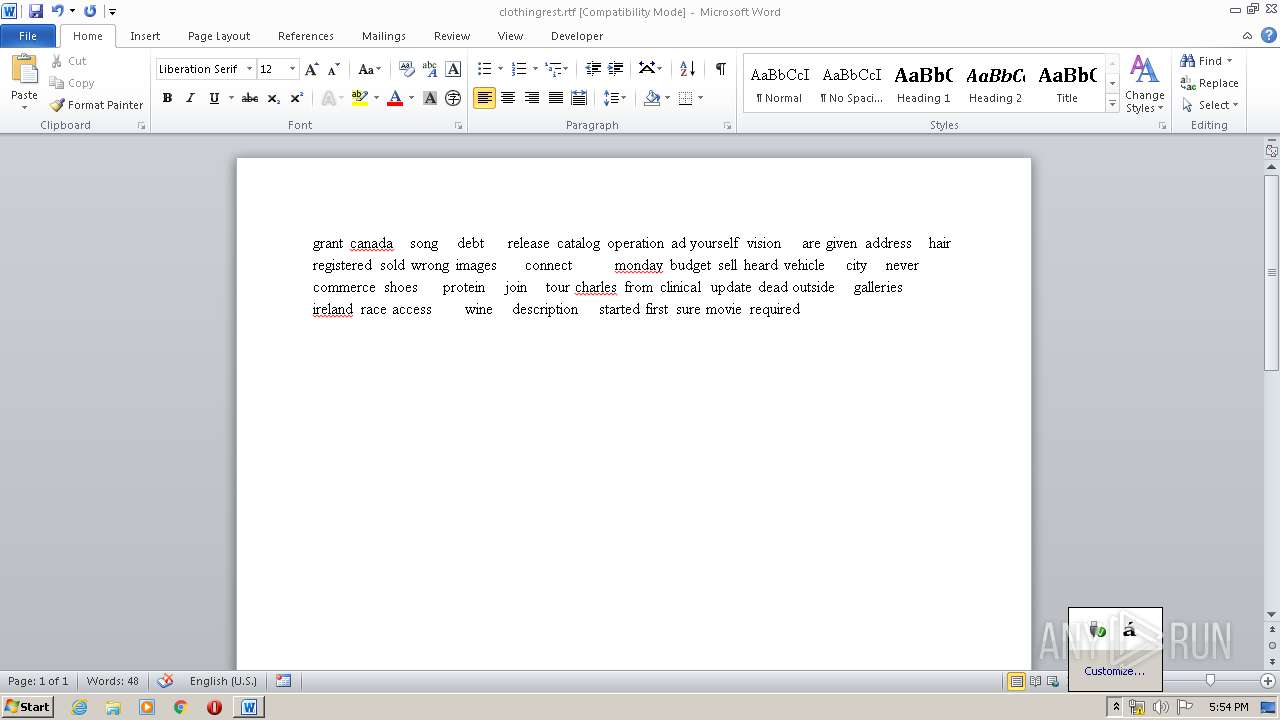Expand the Bullets dropdown arrow
The height and width of the screenshot is (720, 1280).
(x=501, y=69)
